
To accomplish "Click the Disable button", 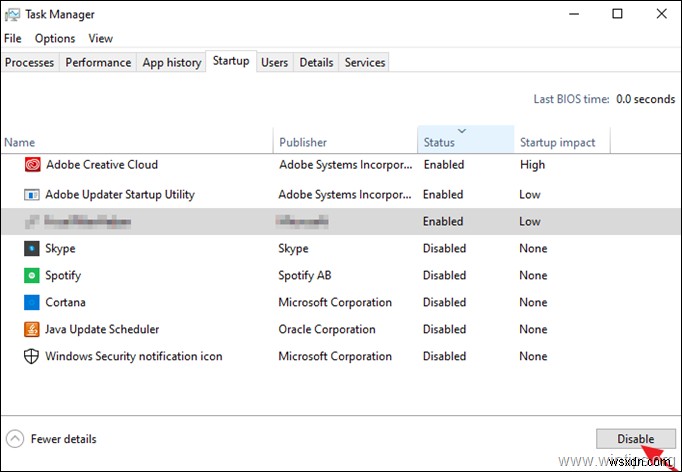I will (635, 439).
